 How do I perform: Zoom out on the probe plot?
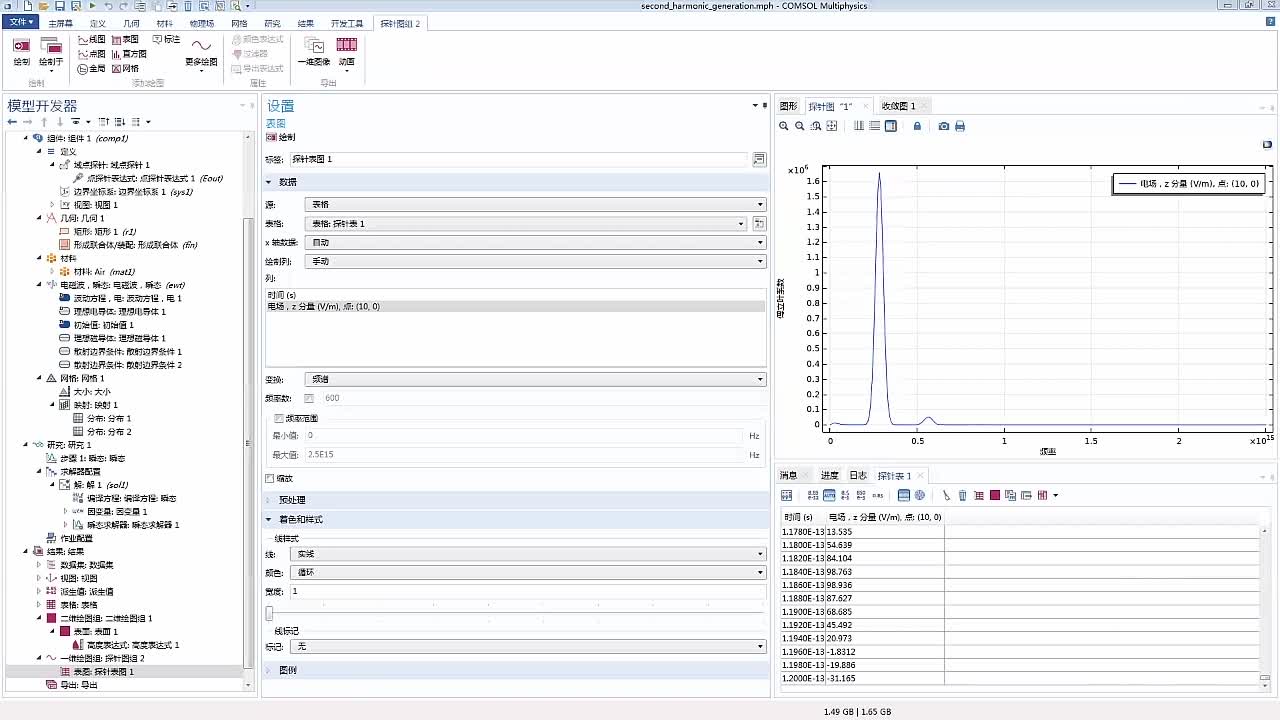click(800, 126)
